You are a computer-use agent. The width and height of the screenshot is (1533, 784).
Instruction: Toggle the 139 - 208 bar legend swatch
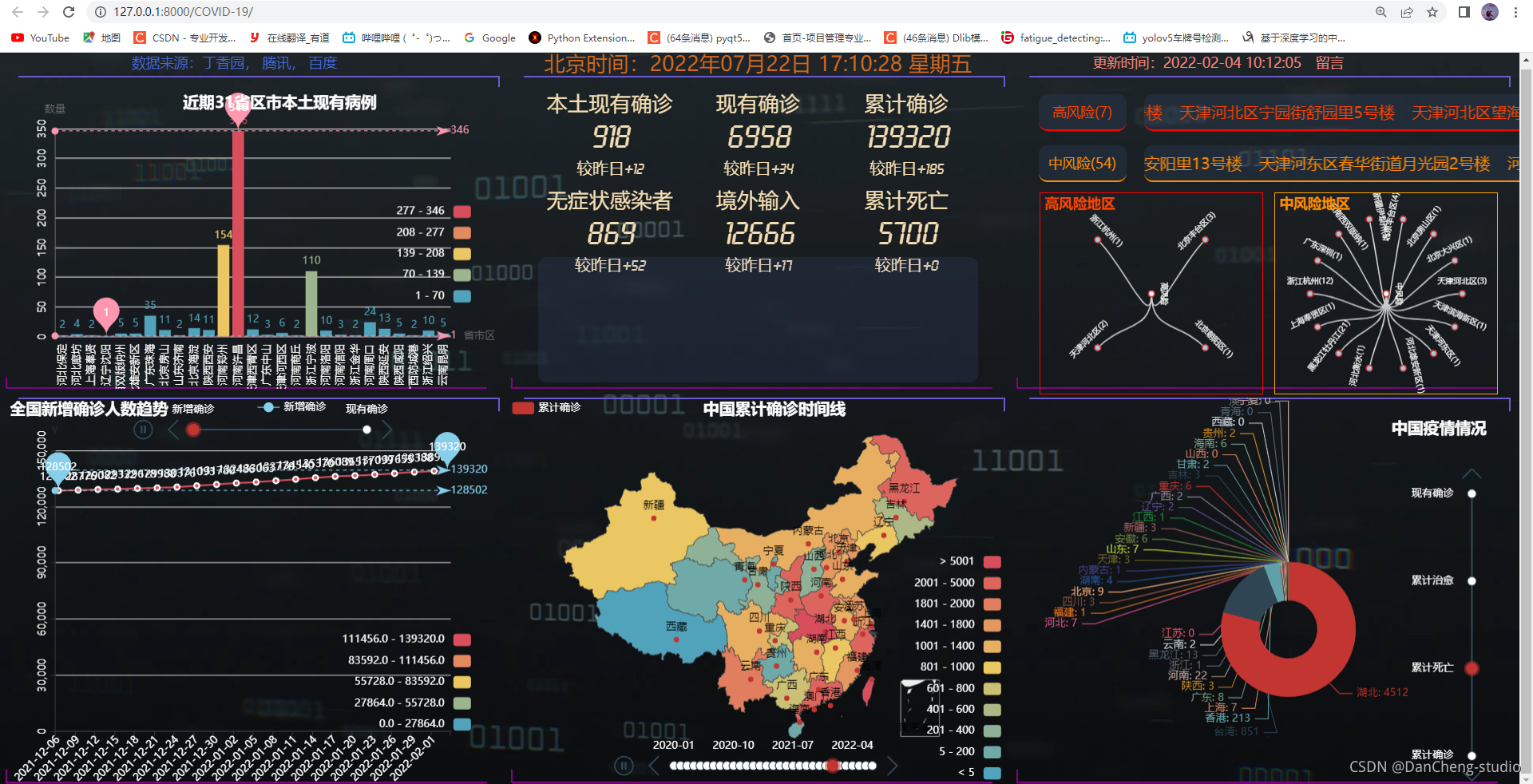pos(461,254)
